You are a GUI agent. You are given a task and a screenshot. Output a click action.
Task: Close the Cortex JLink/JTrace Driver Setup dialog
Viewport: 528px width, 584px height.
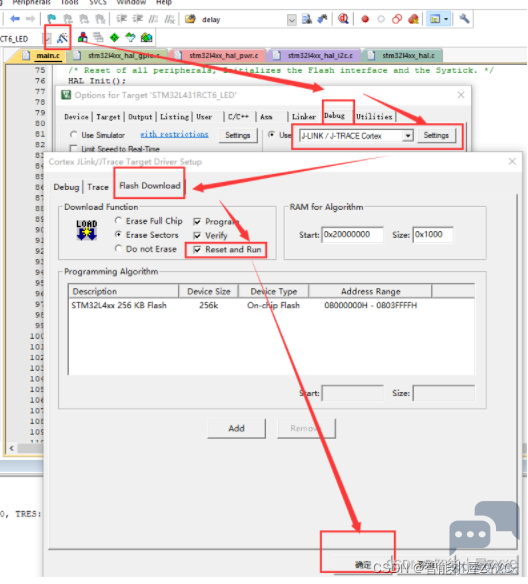512,161
